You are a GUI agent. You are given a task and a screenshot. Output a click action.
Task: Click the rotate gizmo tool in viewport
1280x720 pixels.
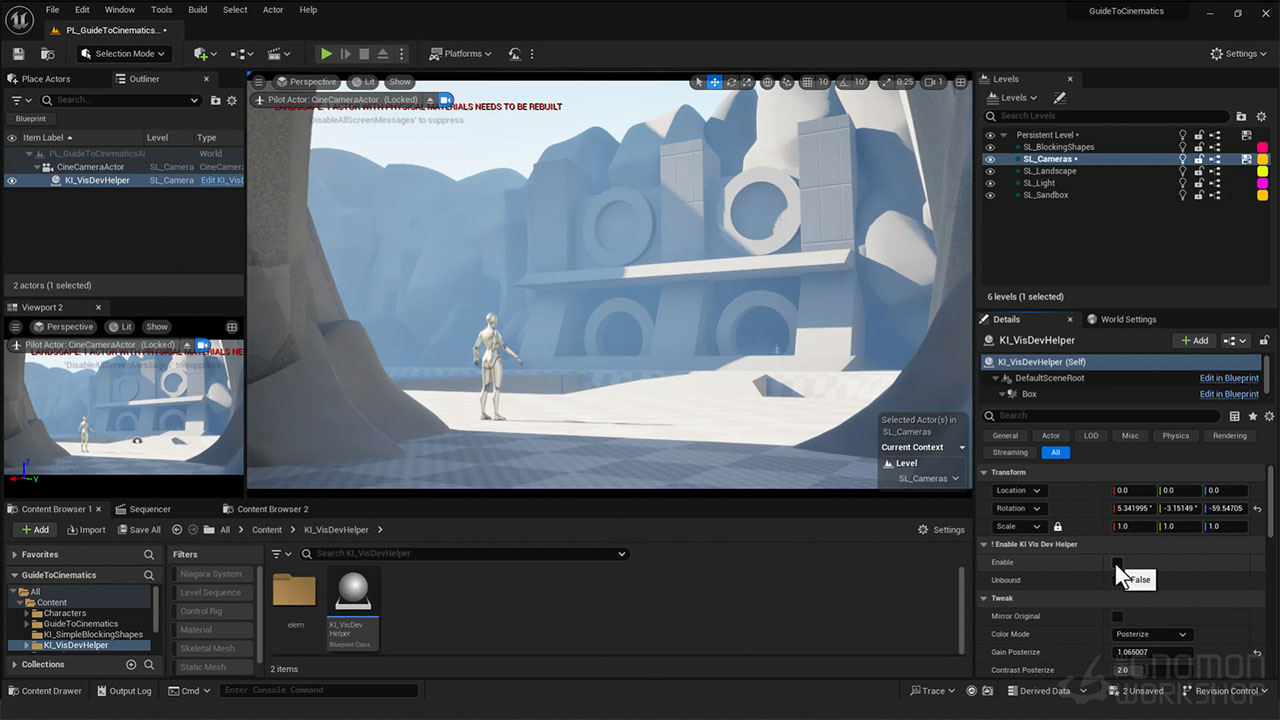click(731, 82)
